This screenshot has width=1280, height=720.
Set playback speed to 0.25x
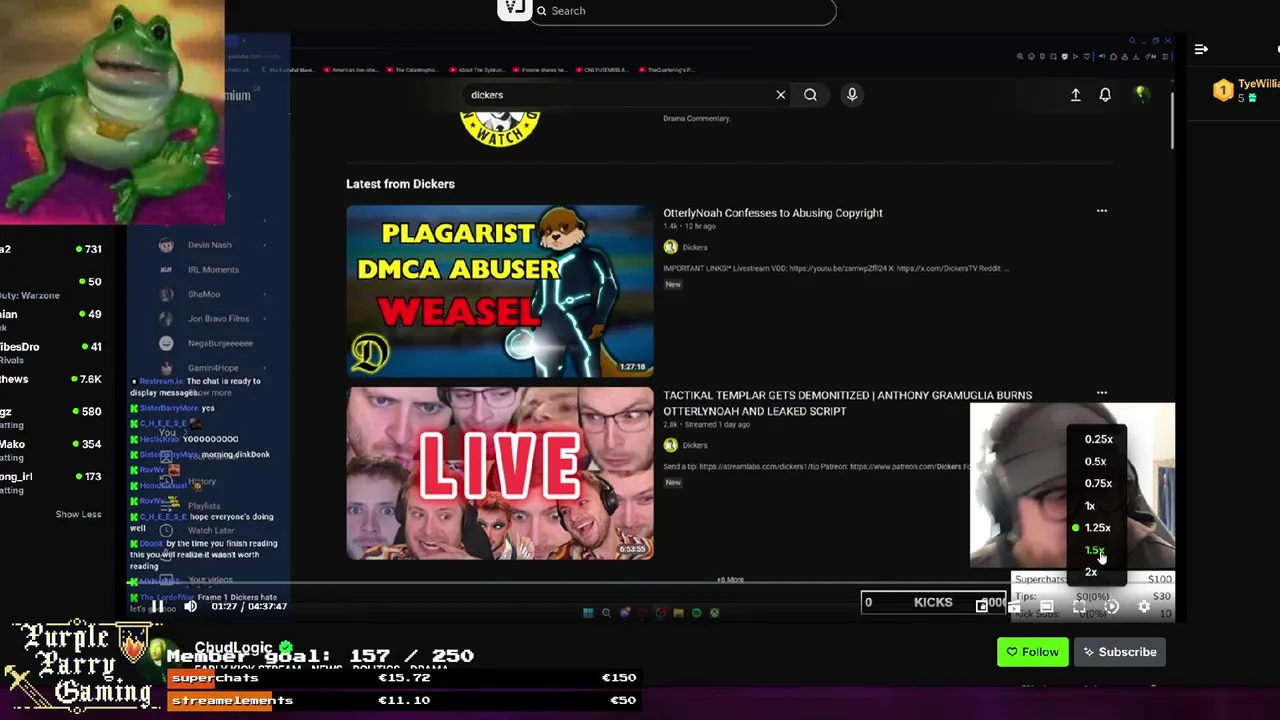click(1098, 439)
